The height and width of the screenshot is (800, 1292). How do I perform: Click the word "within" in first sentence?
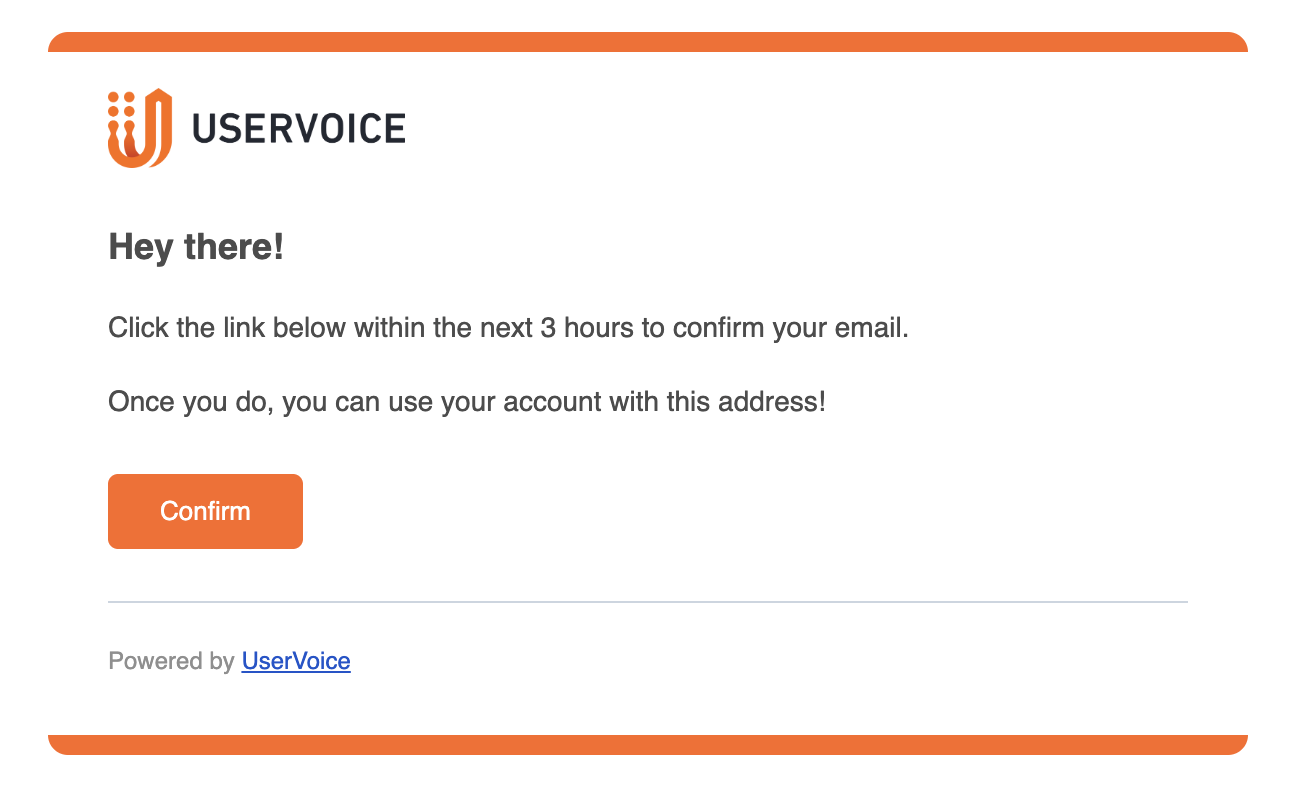click(x=390, y=328)
